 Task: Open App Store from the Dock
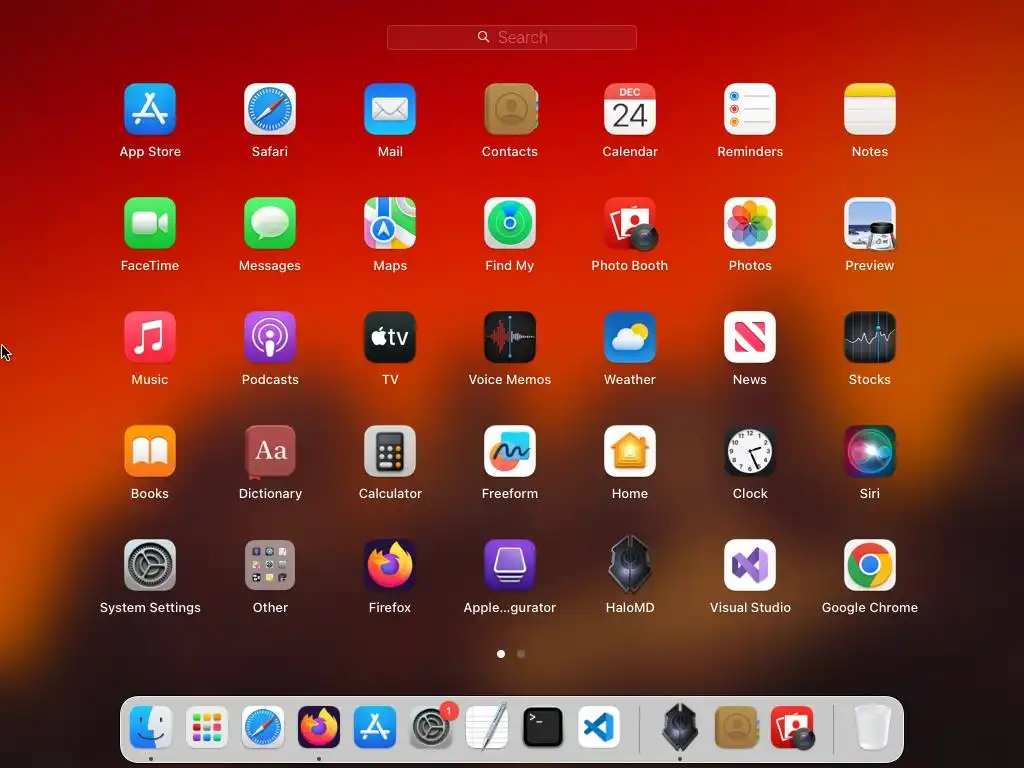click(375, 727)
